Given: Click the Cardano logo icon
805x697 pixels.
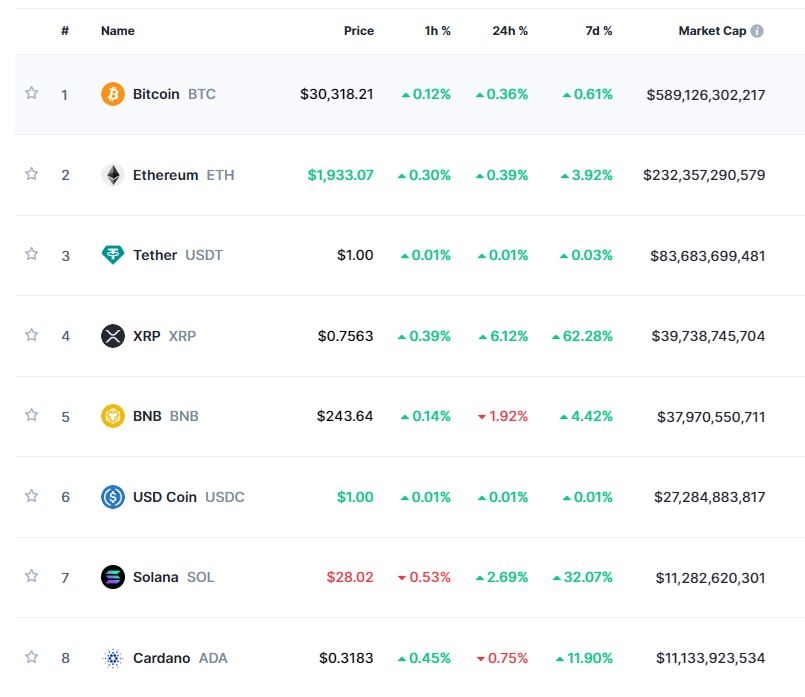Looking at the screenshot, I should point(113,658).
